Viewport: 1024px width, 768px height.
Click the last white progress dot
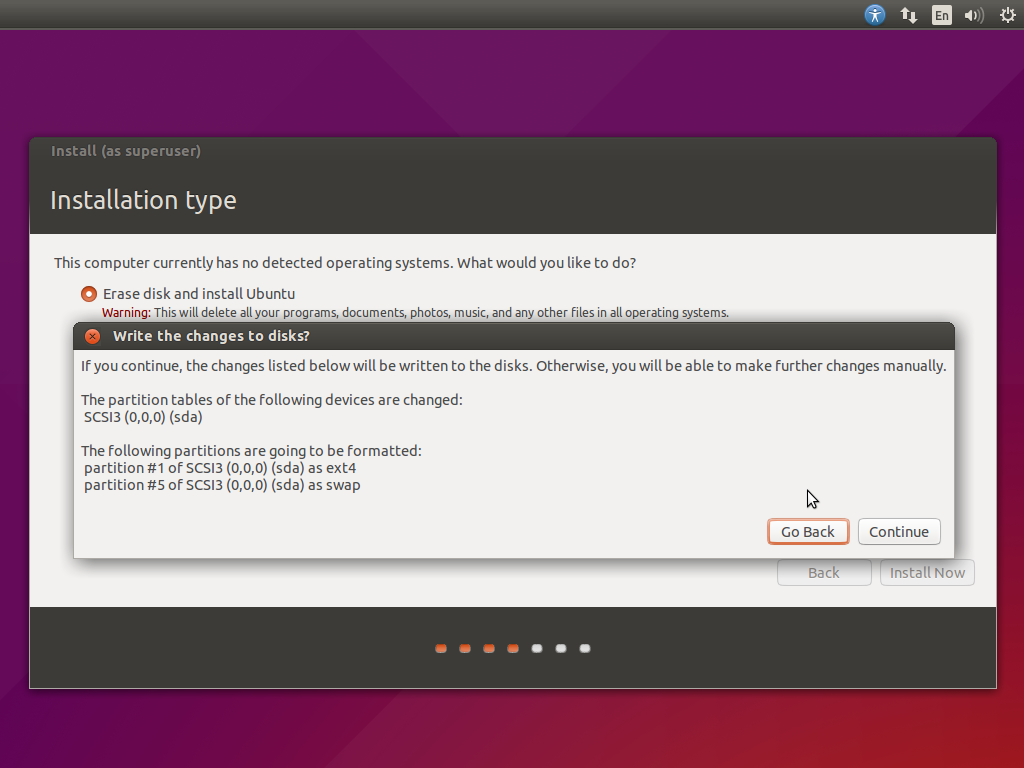[x=585, y=649]
